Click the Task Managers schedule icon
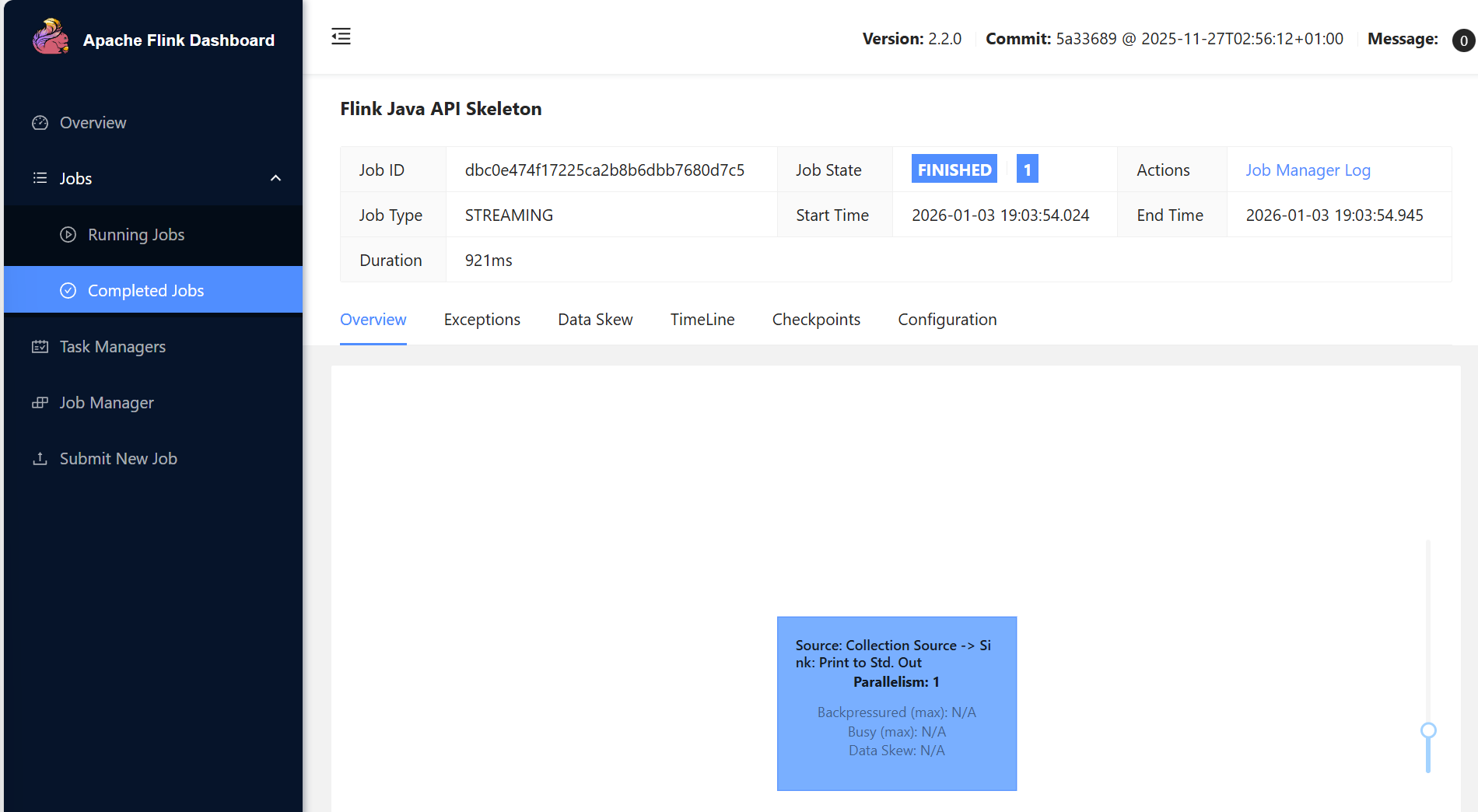This screenshot has width=1478, height=812. pos(40,346)
